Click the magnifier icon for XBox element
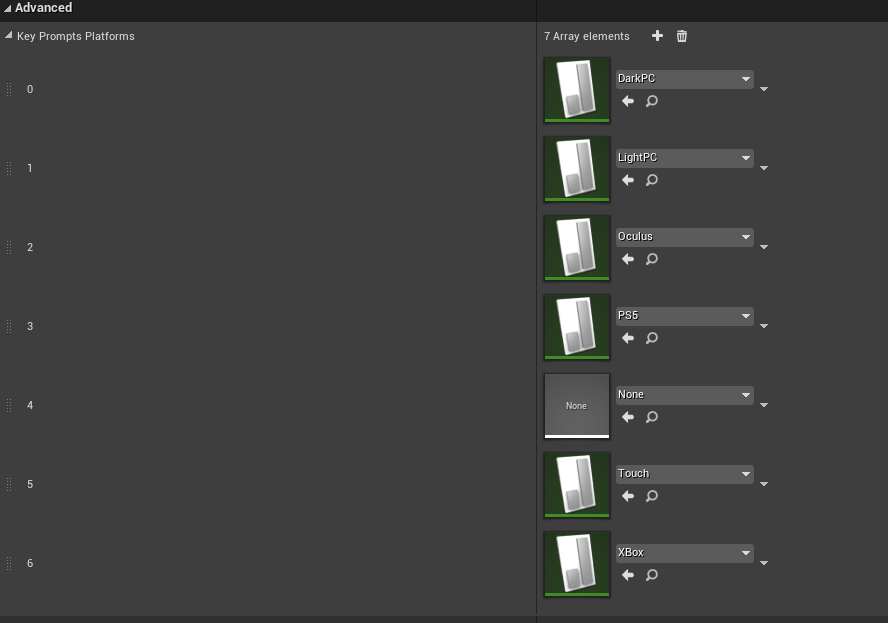The image size is (888, 623). point(652,575)
